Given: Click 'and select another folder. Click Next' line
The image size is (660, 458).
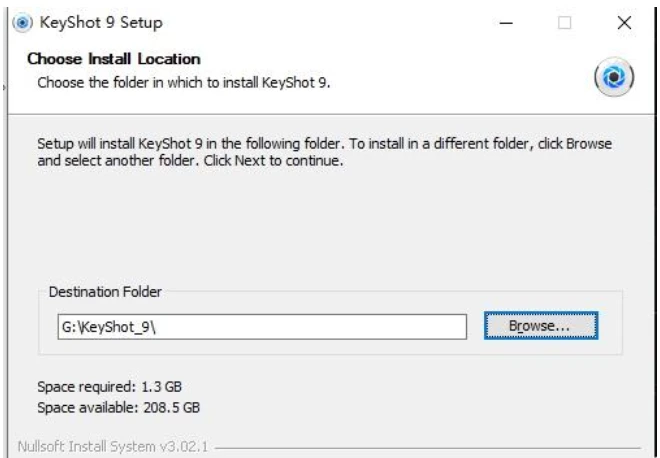Looking at the screenshot, I should [190, 160].
